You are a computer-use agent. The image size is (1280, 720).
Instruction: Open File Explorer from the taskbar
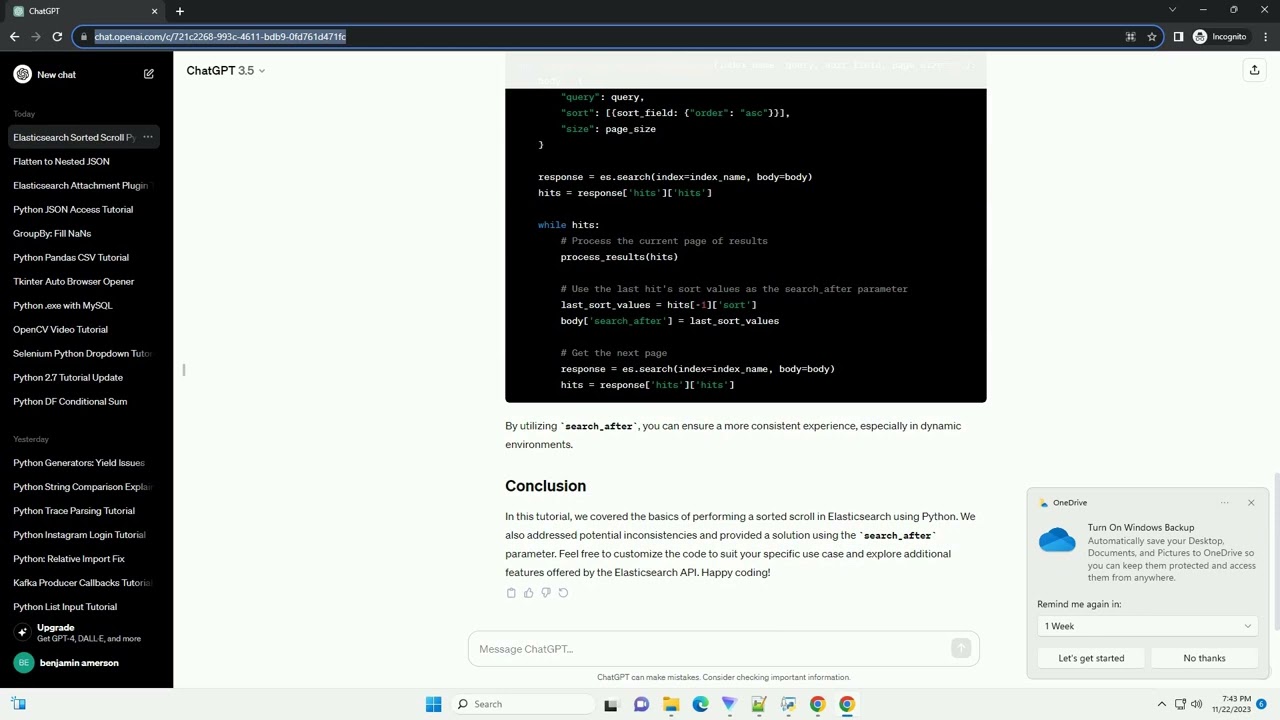(671, 704)
